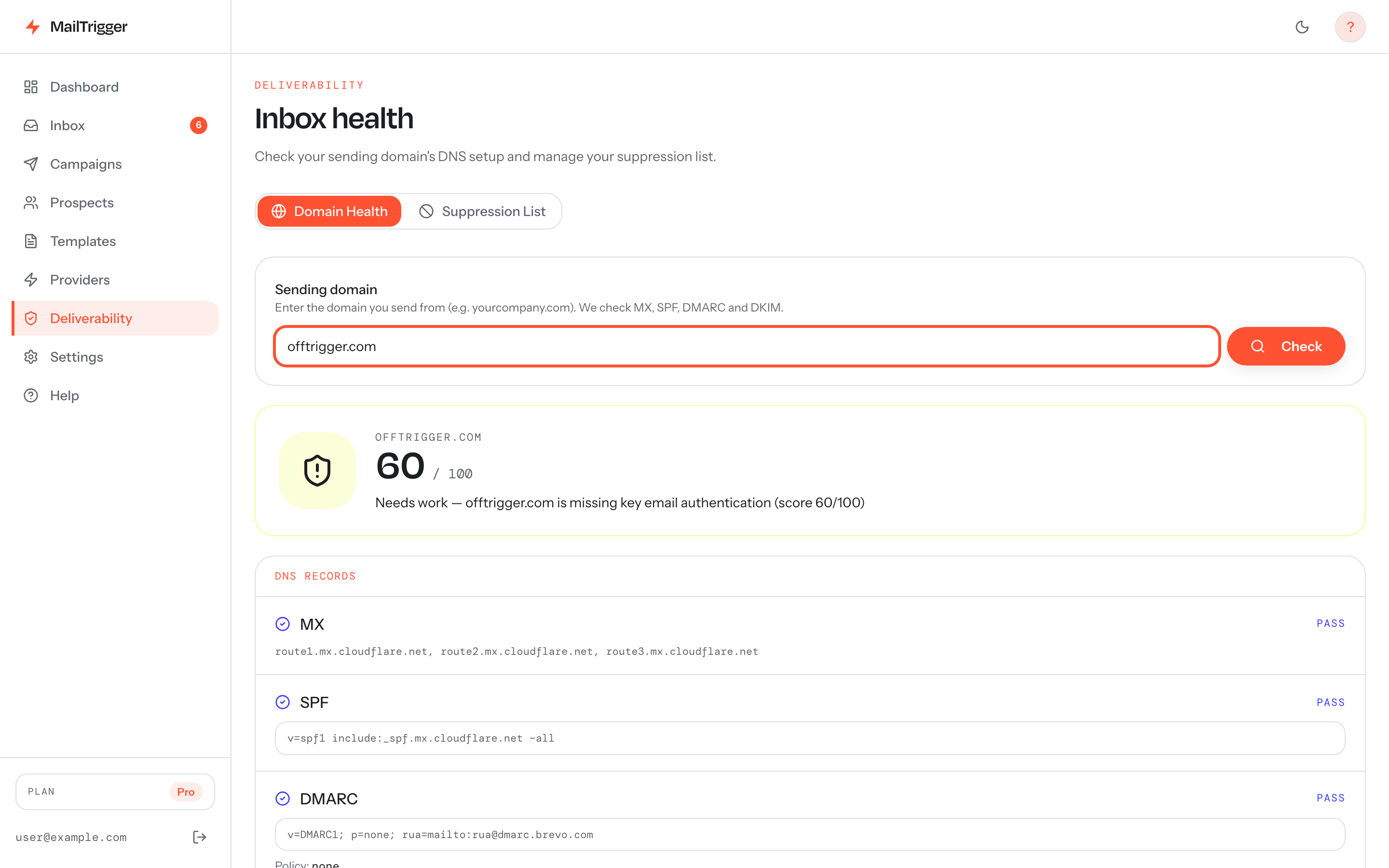Screen dimensions: 1389x868
Task: Click the Deliverability sidebar item
Action: point(115,318)
